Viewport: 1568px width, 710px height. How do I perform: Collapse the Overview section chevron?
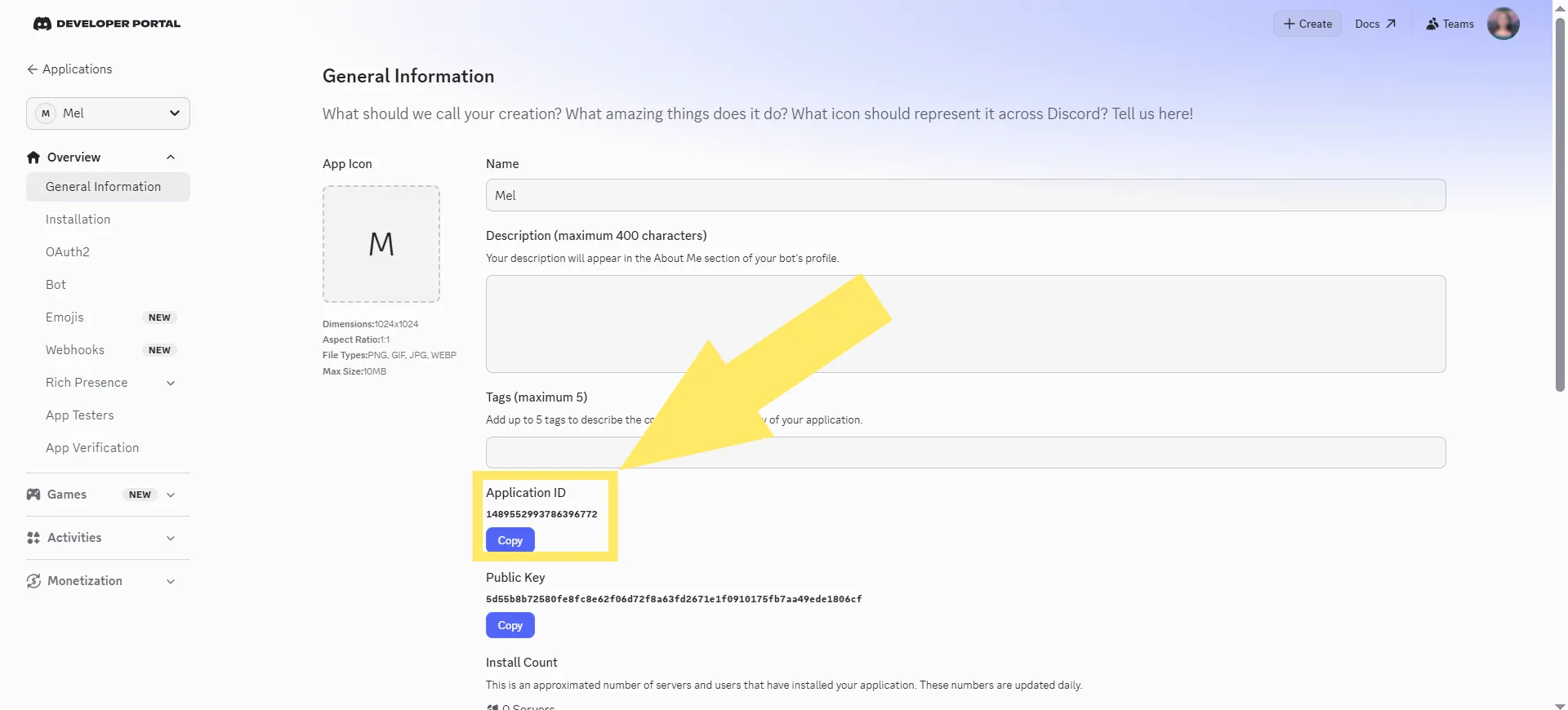[171, 158]
